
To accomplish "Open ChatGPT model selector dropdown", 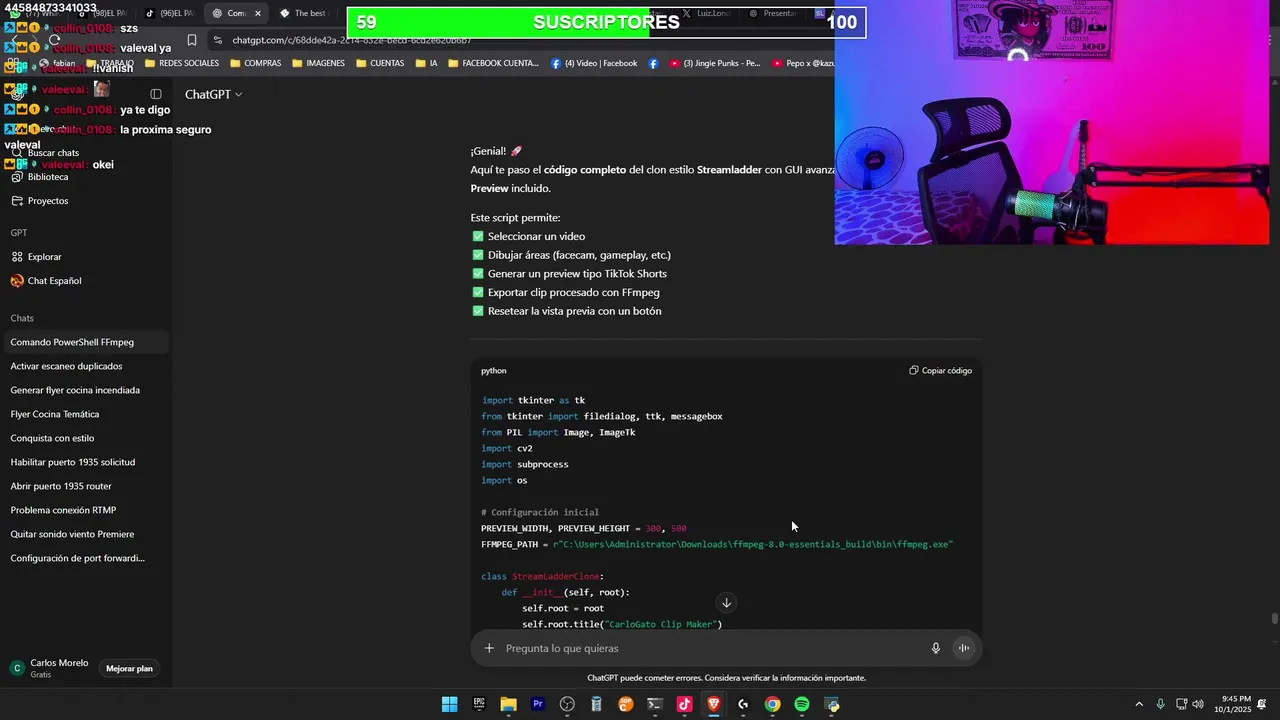I will coord(214,94).
